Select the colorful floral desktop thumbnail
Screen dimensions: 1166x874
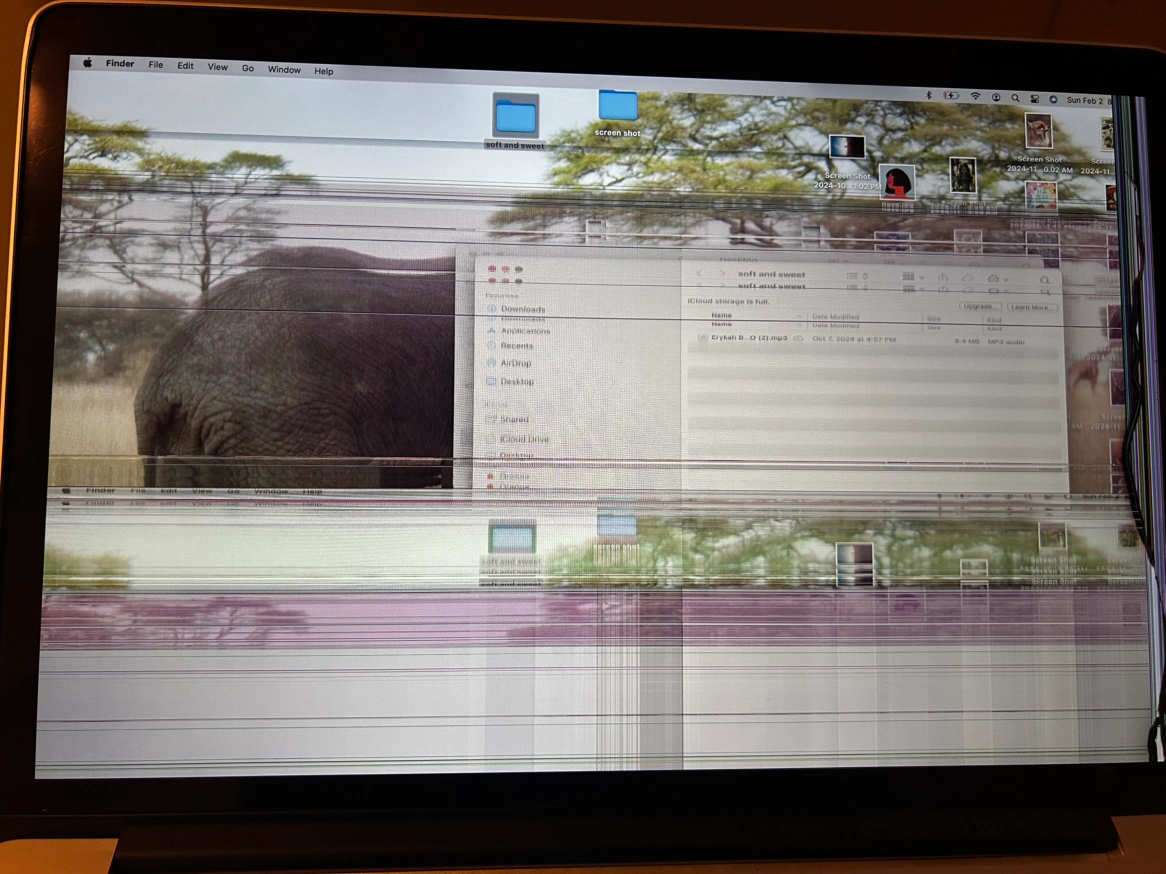pos(1041,196)
